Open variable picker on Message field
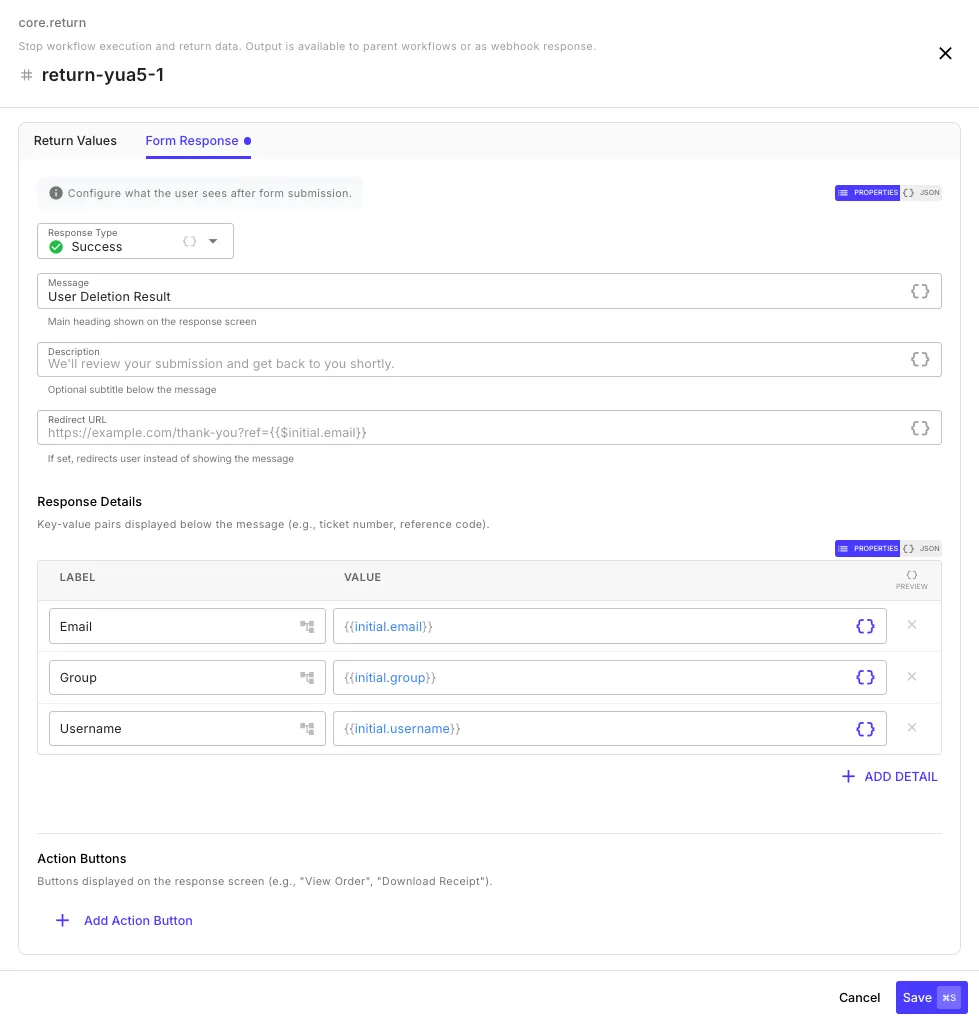Screen dimensions: 979x1022 click(919, 291)
